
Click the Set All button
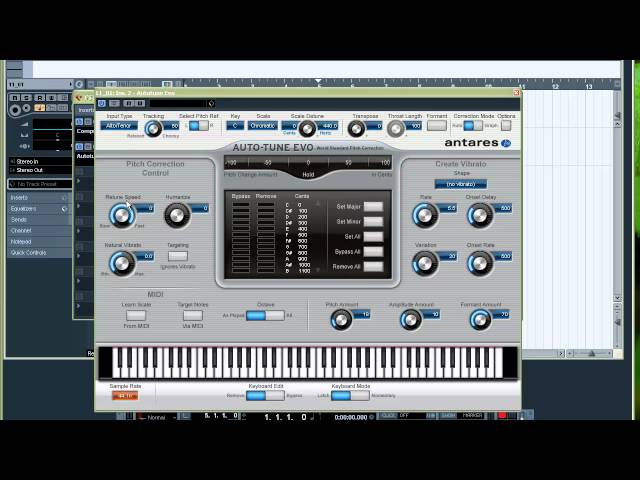[373, 236]
